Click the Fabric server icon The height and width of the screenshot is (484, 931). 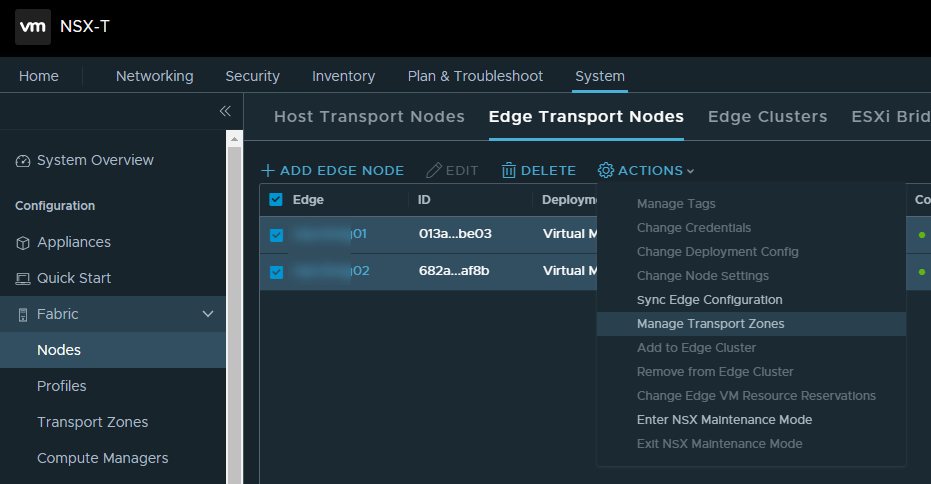pyautogui.click(x=23, y=315)
